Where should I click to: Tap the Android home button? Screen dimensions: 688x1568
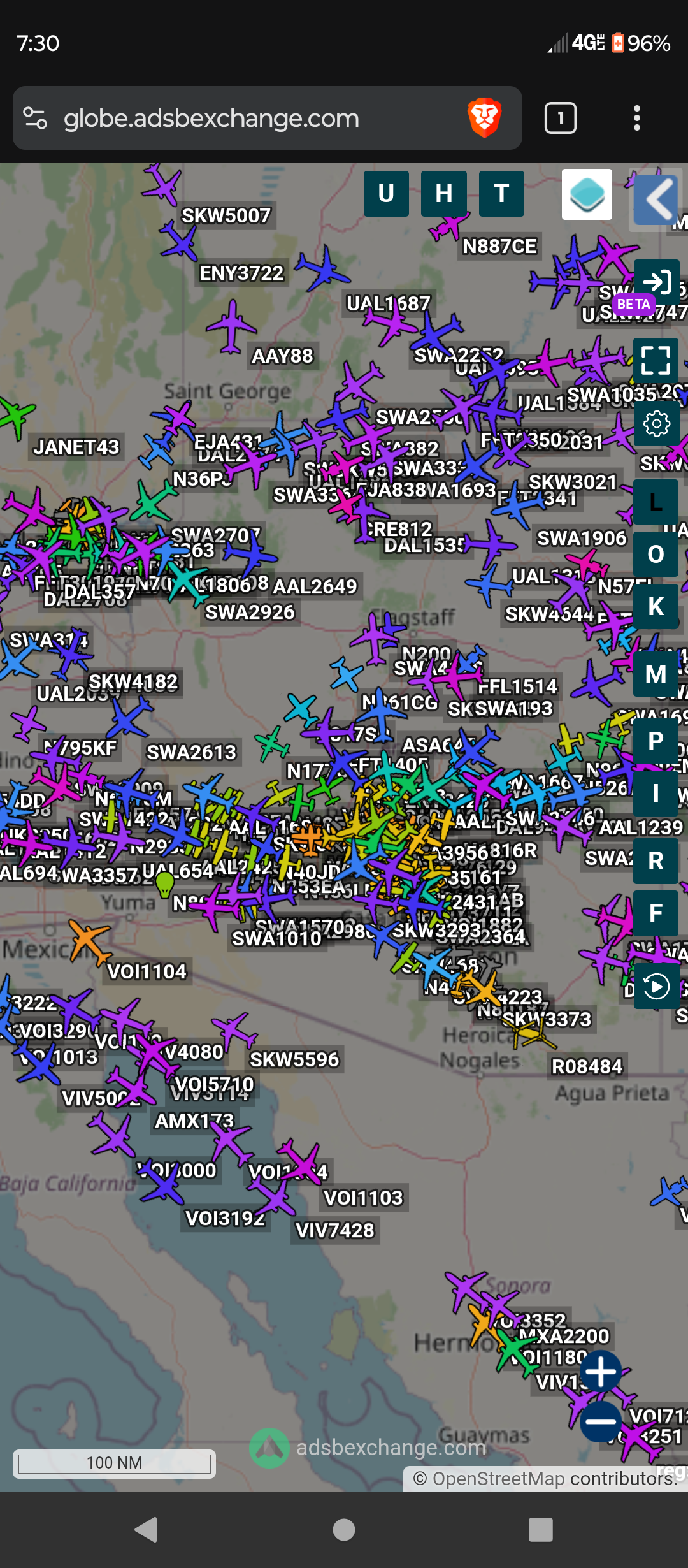(344, 1529)
